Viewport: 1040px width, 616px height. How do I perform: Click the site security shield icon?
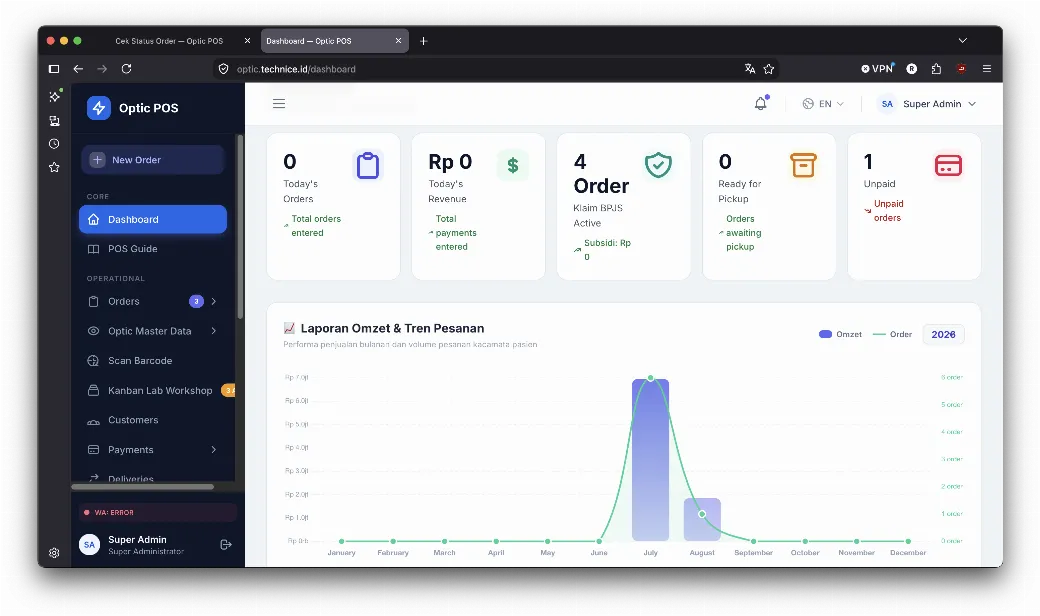click(x=224, y=69)
